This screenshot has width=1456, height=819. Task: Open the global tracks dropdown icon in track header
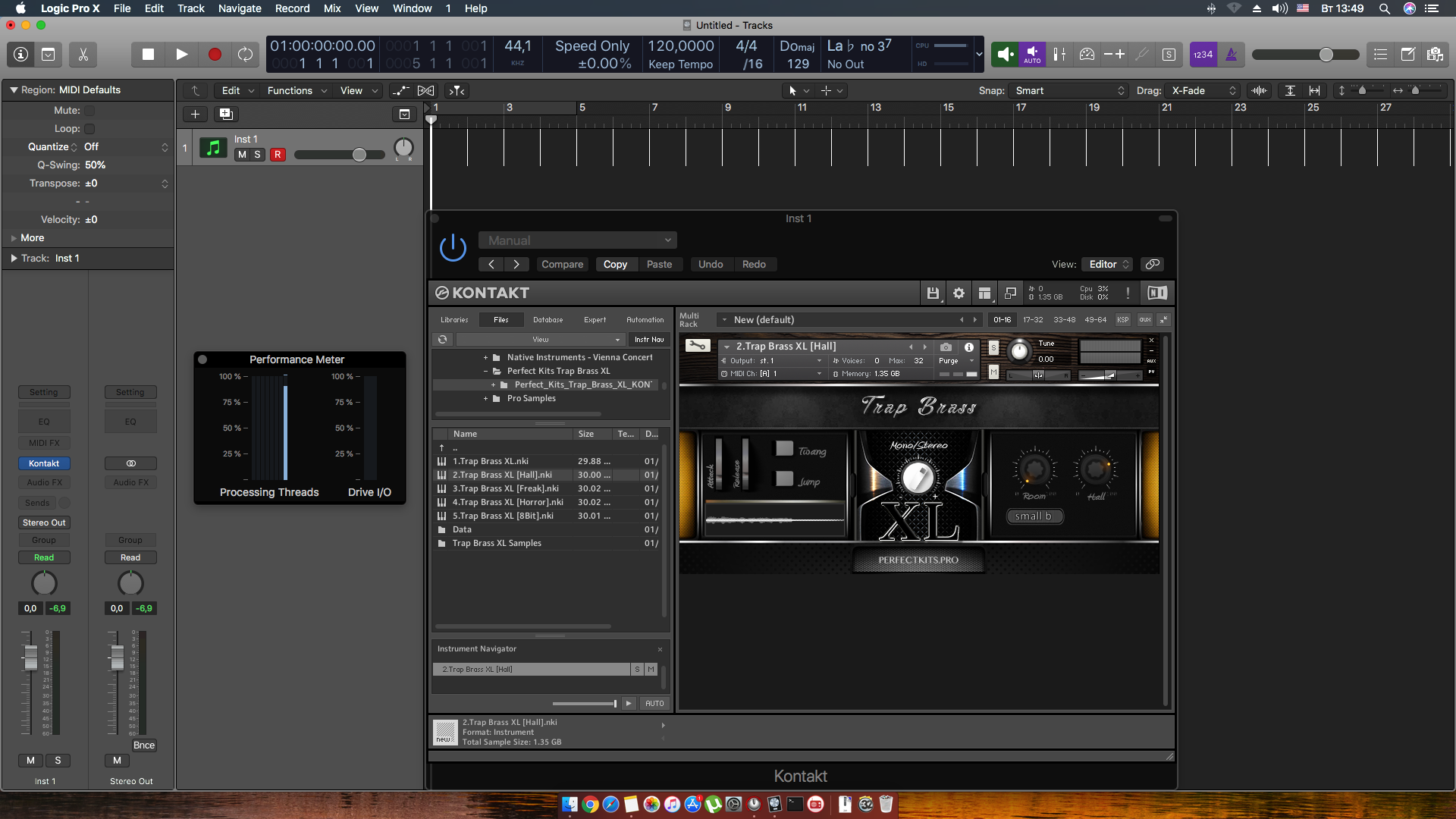tap(404, 114)
